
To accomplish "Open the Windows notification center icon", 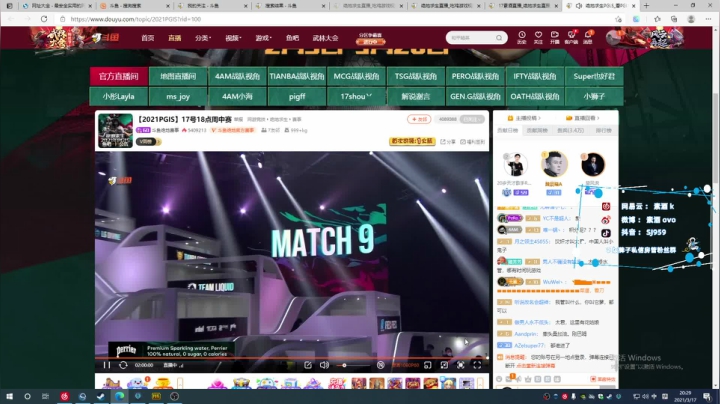I will (707, 396).
